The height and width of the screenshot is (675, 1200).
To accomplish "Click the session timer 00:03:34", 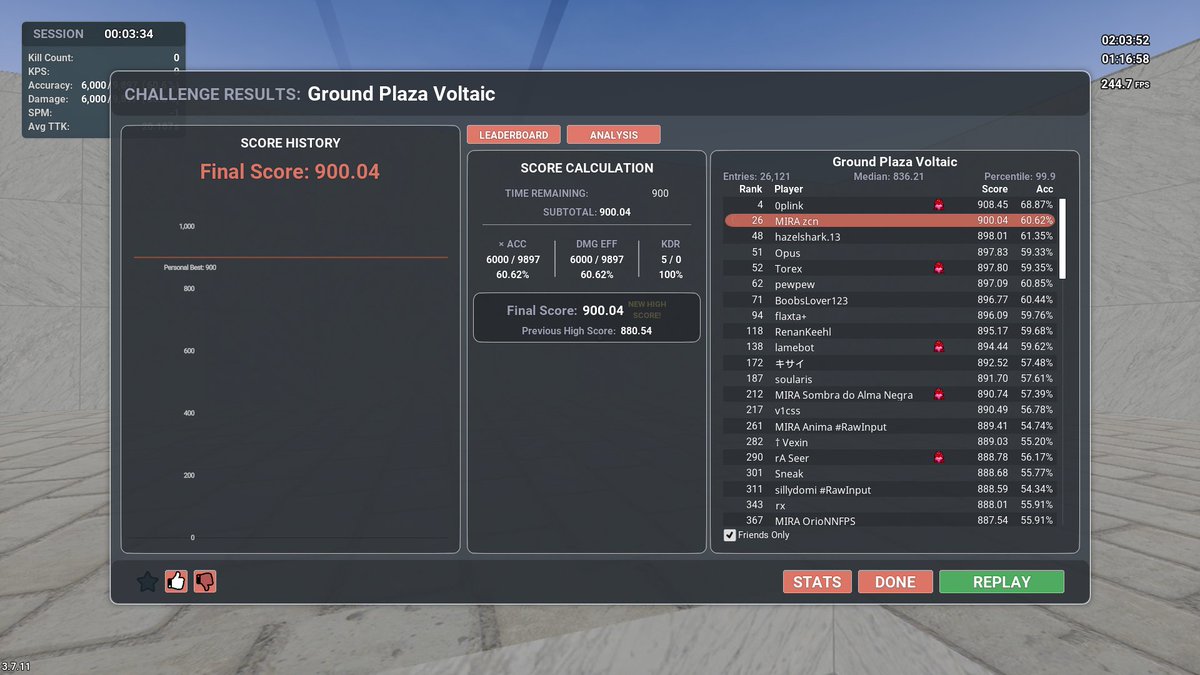I will click(x=129, y=34).
